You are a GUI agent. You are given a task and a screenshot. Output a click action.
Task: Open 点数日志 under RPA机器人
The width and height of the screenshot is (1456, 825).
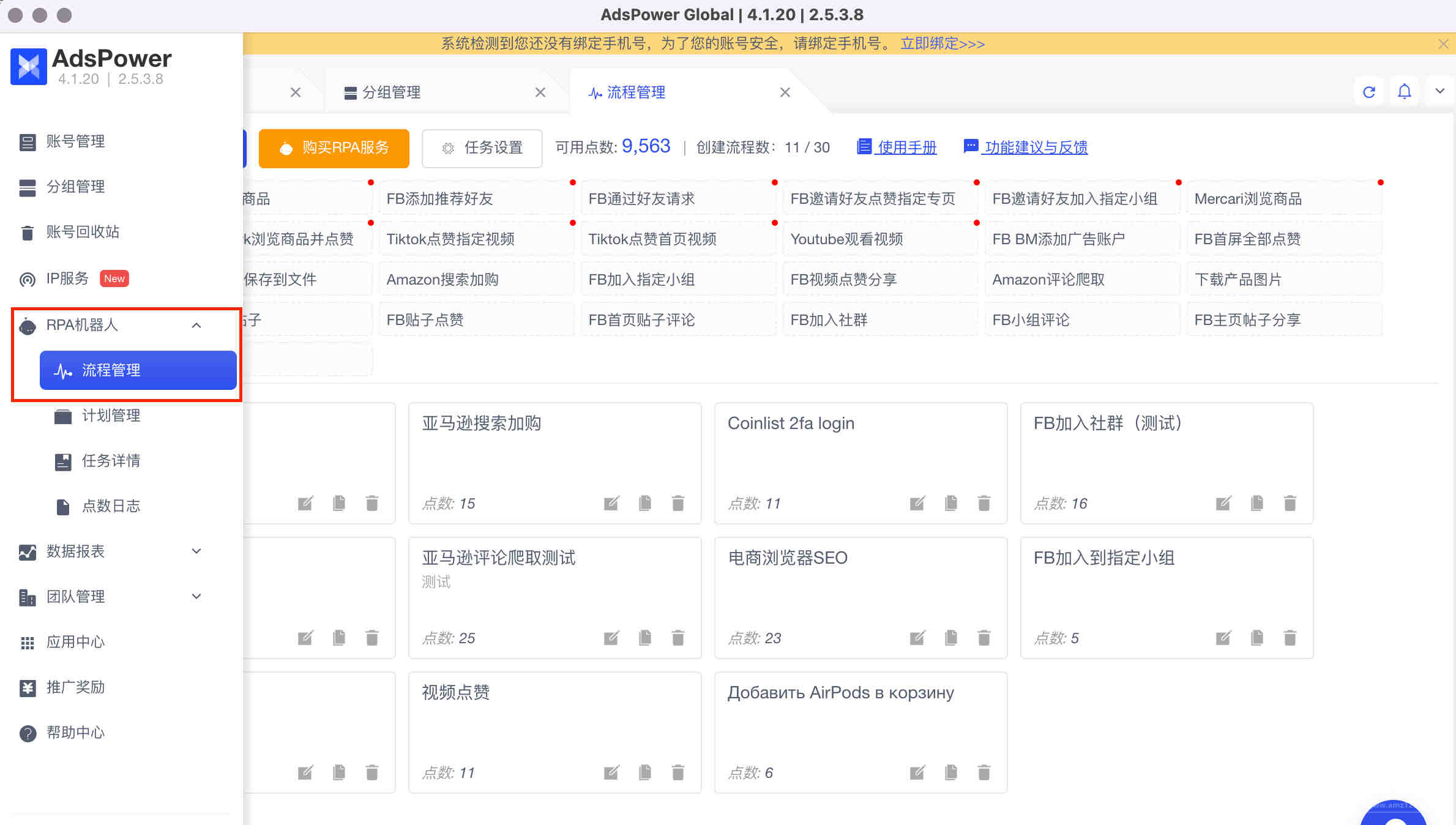click(x=111, y=506)
